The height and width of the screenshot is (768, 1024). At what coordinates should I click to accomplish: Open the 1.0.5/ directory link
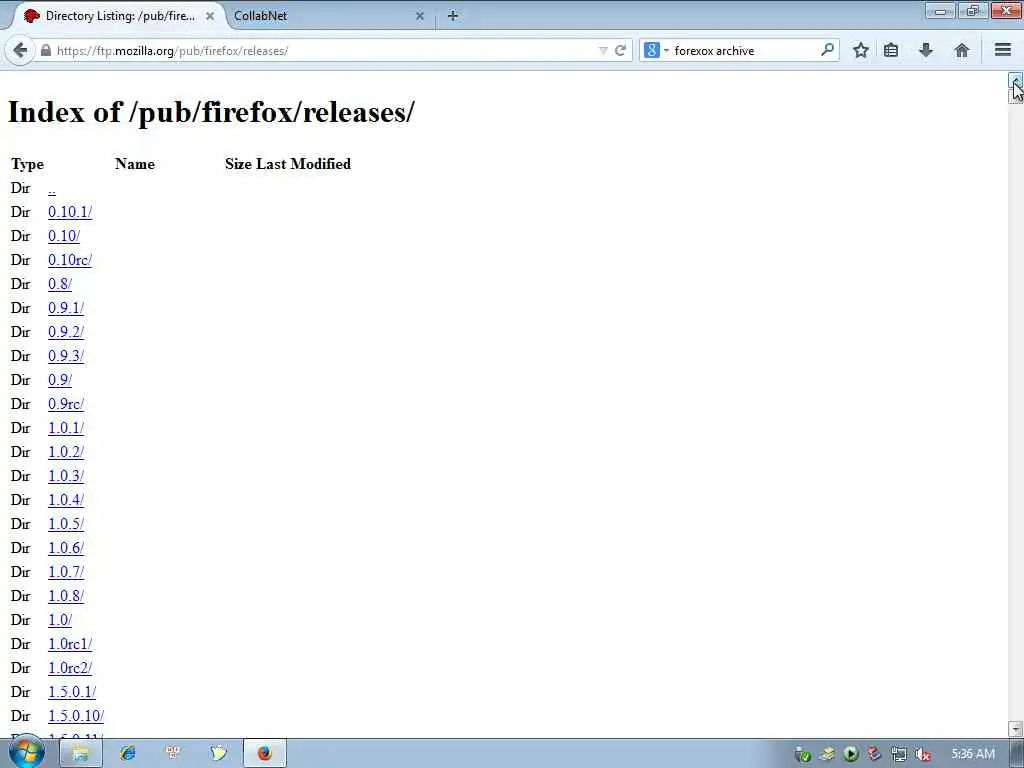pos(66,524)
